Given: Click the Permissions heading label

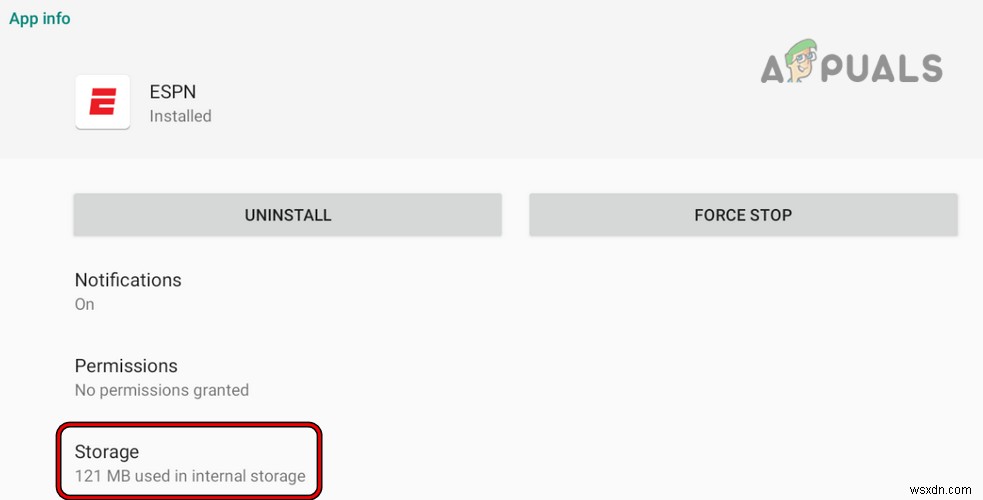Looking at the screenshot, I should tap(126, 366).
